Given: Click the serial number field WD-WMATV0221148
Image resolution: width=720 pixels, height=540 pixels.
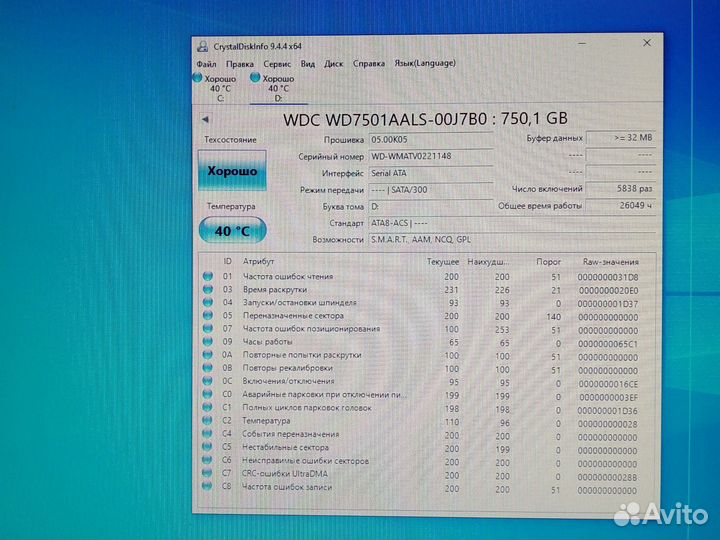Looking at the screenshot, I should pyautogui.click(x=431, y=157).
